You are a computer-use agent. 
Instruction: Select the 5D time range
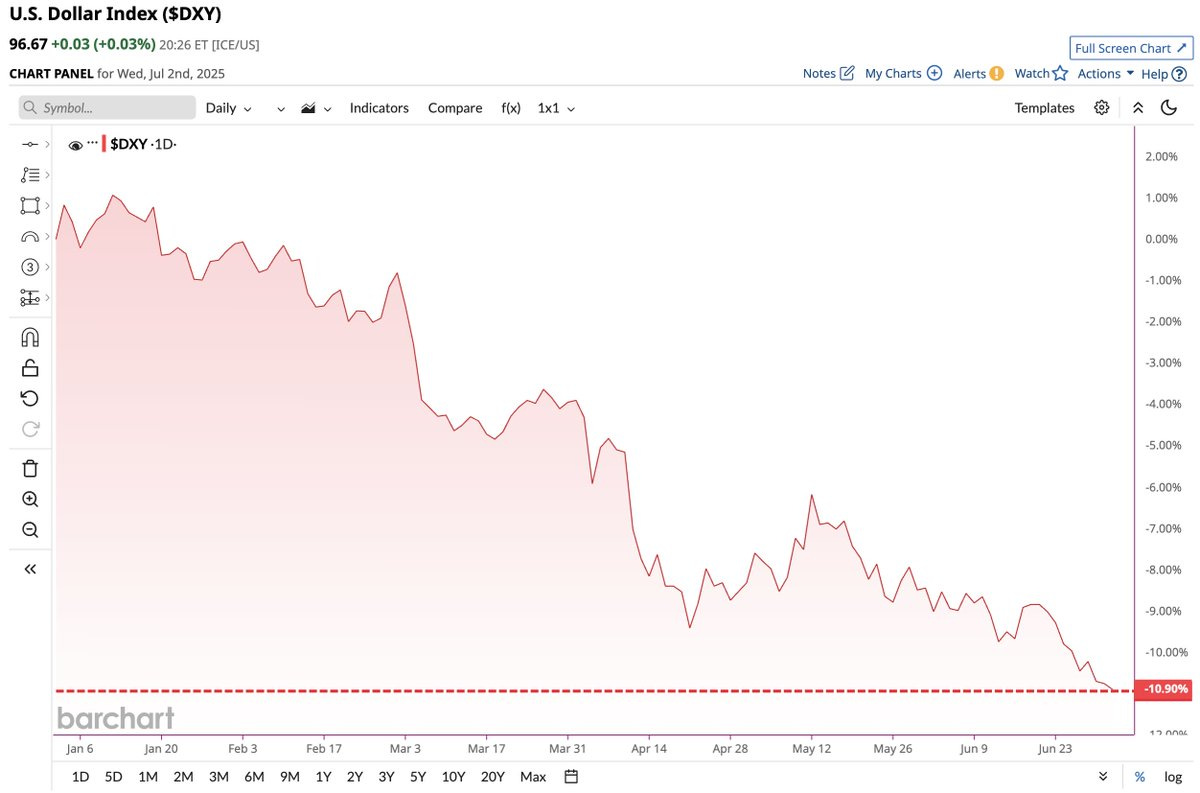click(x=114, y=777)
